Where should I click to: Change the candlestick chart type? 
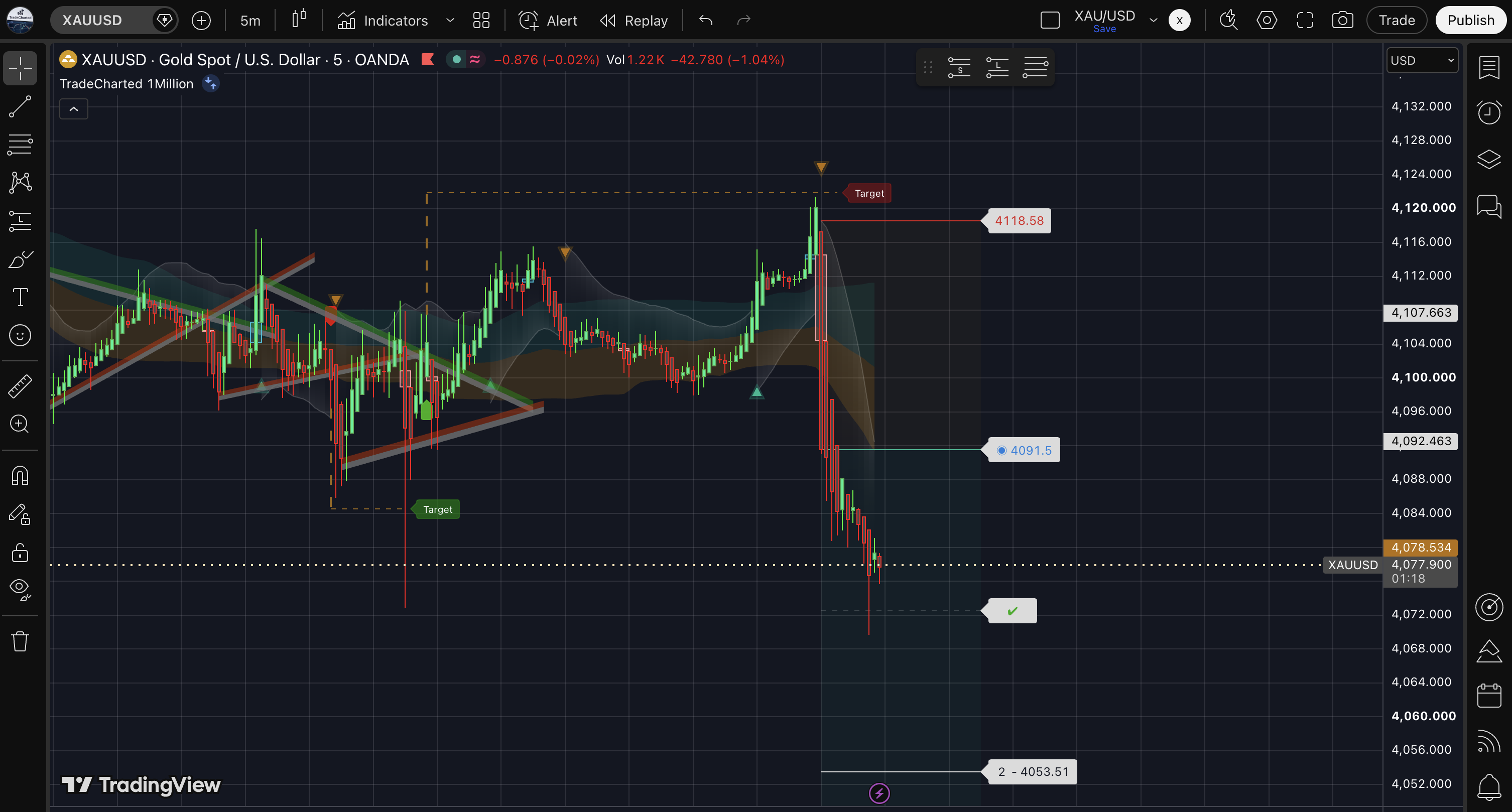(299, 20)
